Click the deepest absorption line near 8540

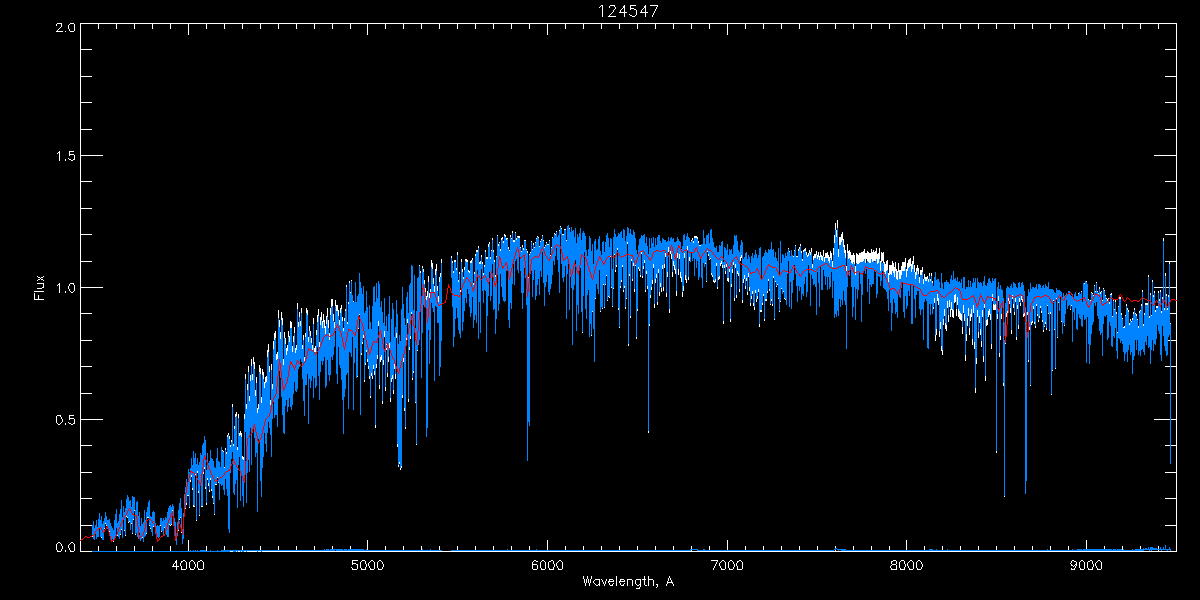[1004, 495]
